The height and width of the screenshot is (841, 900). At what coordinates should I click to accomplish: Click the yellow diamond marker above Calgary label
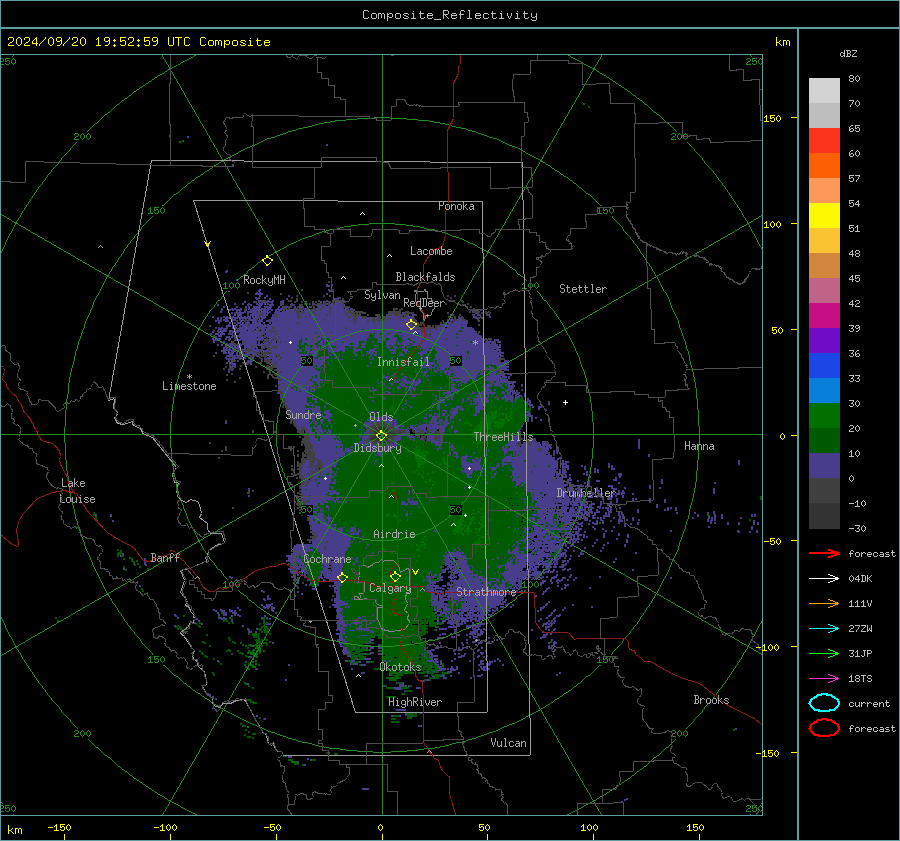click(395, 576)
